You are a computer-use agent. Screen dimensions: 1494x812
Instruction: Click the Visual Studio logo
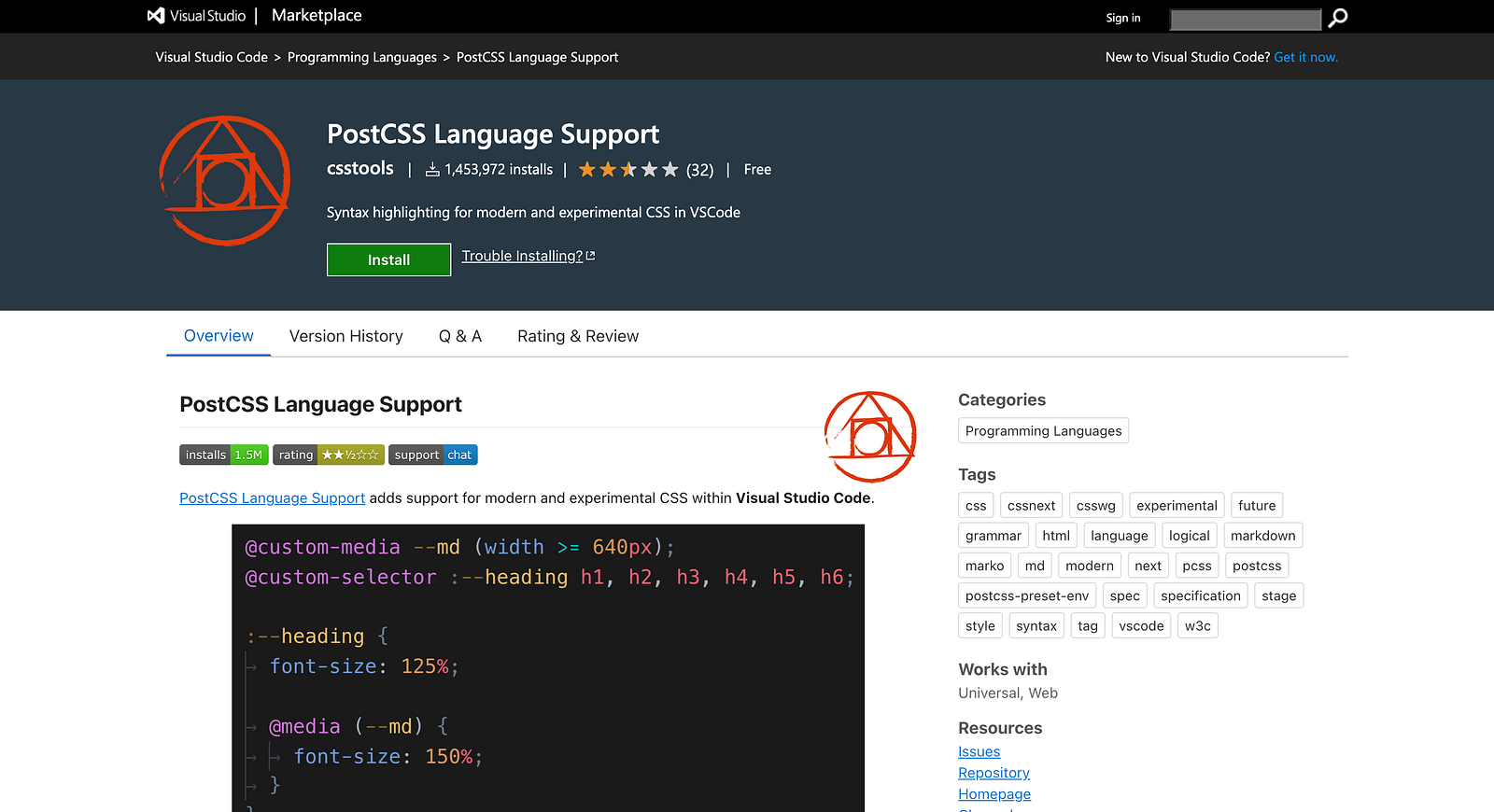point(197,16)
